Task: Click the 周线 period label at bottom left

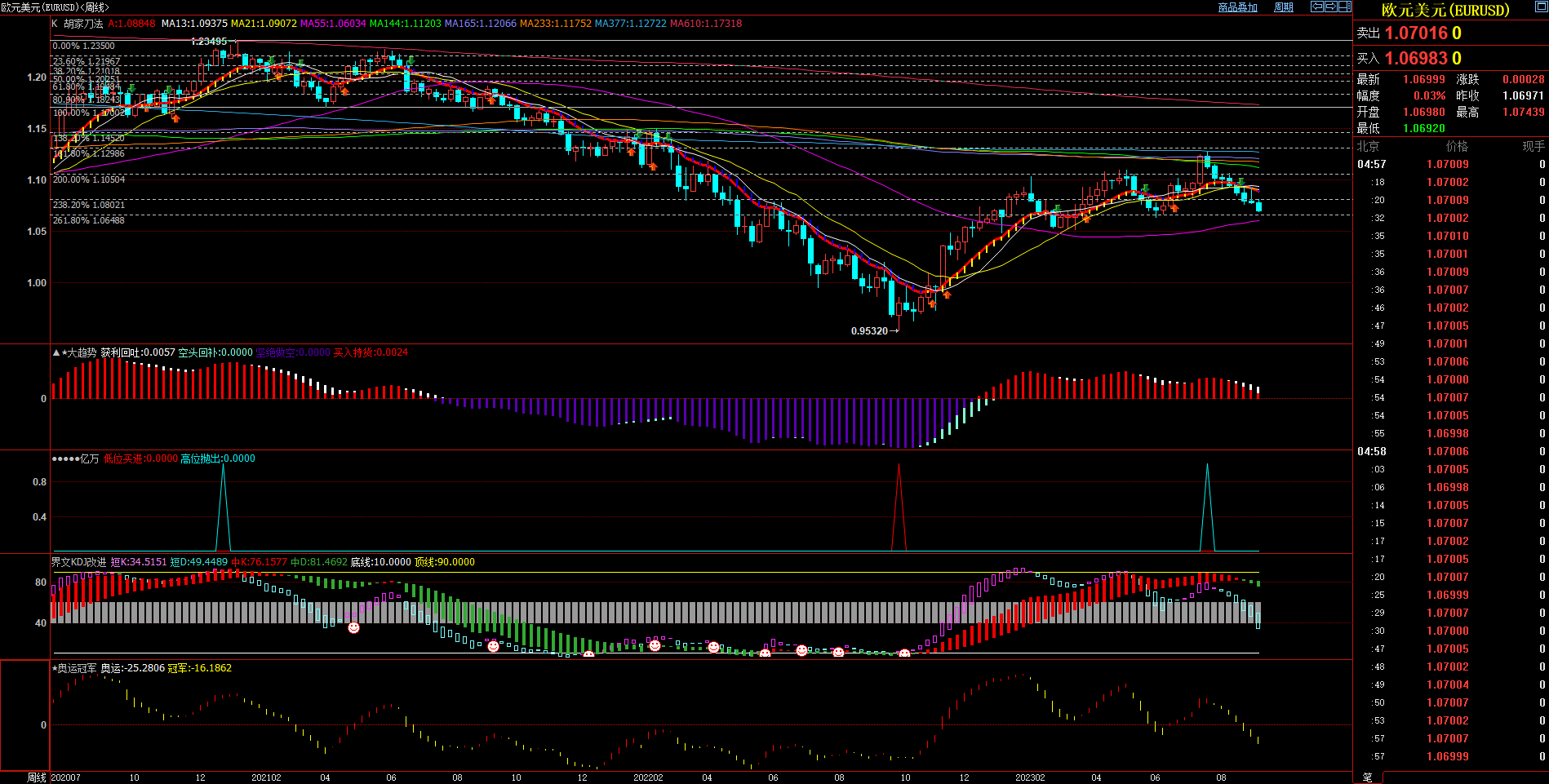Action: pos(37,777)
